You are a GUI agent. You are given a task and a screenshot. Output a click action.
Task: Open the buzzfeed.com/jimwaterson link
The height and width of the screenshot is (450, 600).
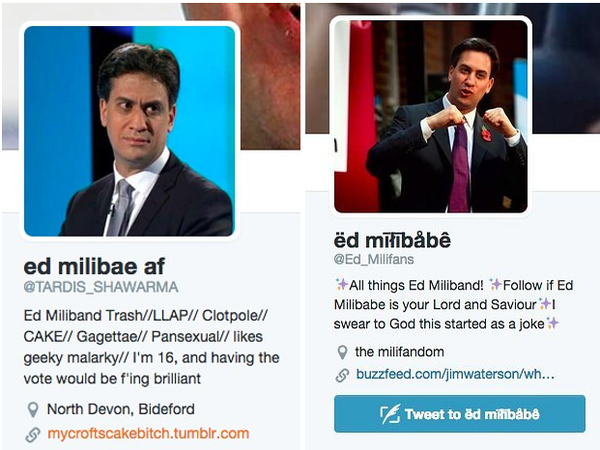click(x=455, y=374)
